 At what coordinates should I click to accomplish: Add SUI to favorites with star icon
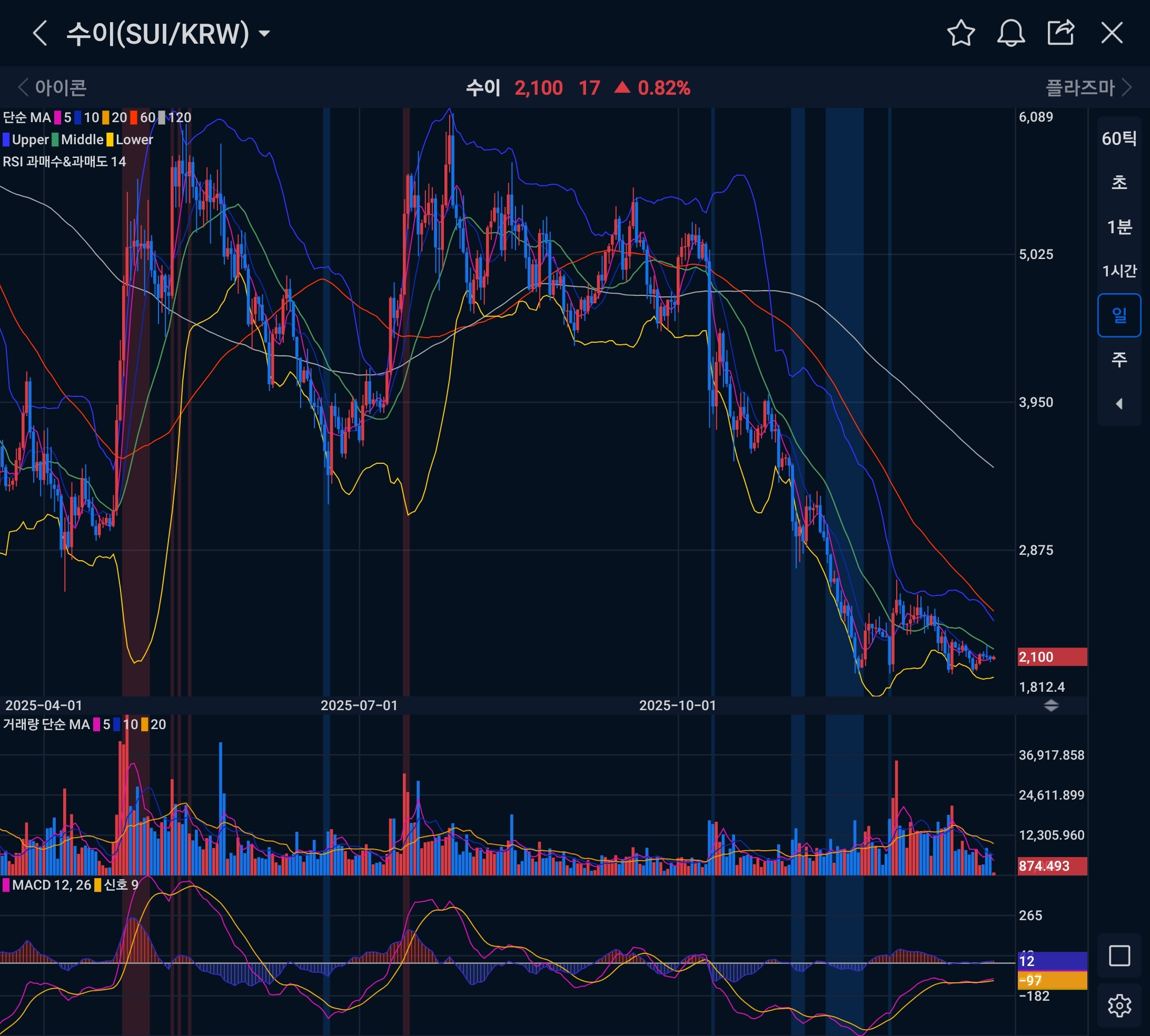961,33
